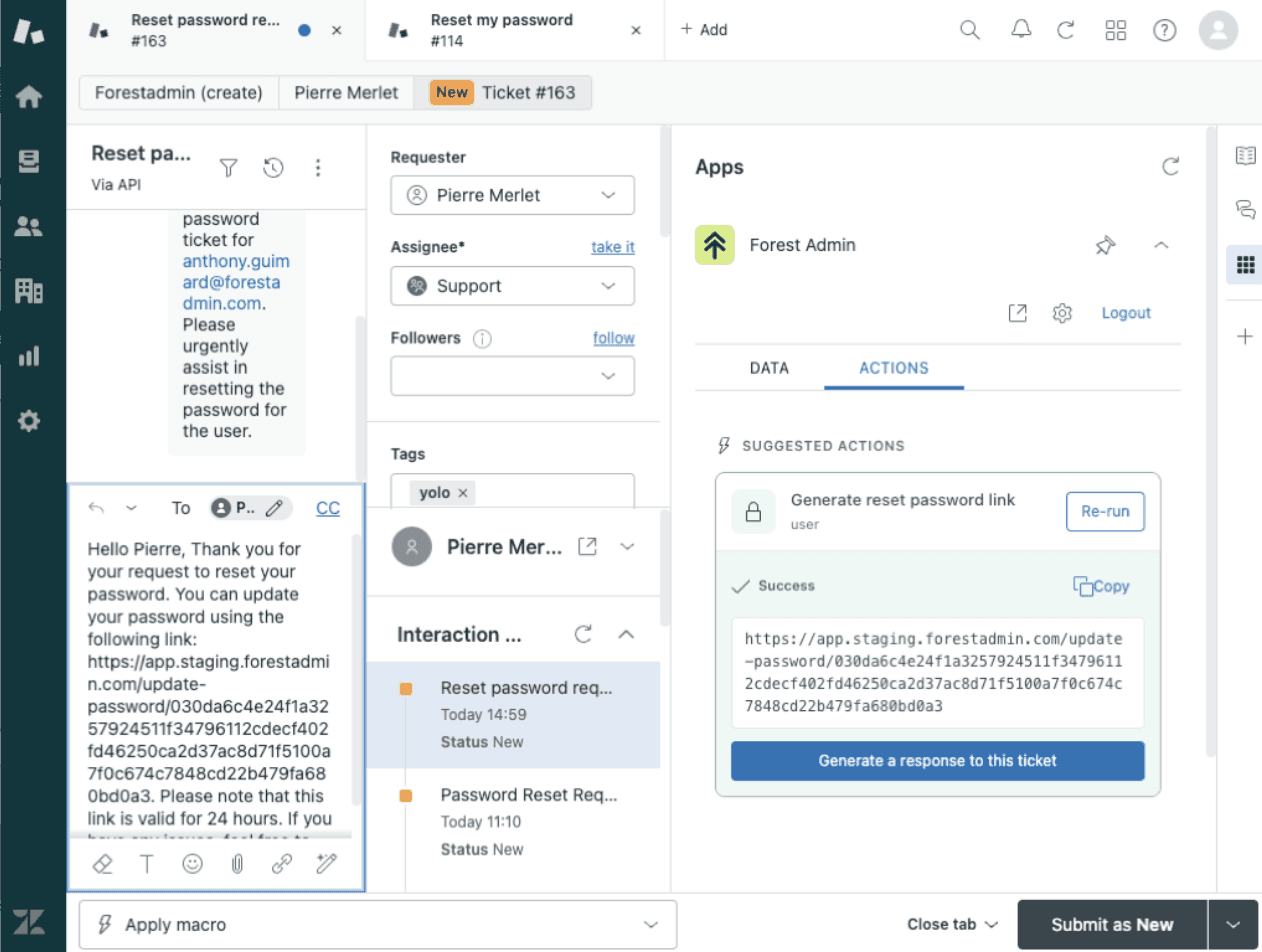Viewport: 1262px width, 952px height.
Task: Click the follow link
Action: pyautogui.click(x=614, y=338)
